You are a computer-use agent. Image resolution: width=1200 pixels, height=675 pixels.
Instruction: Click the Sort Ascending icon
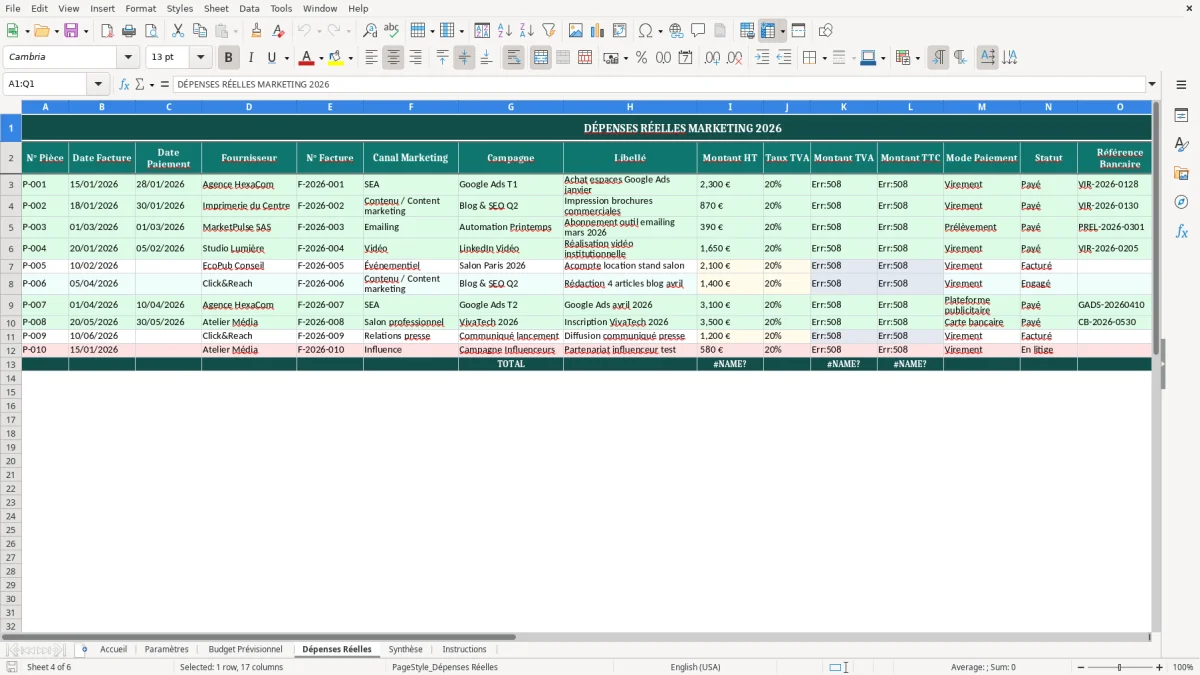click(x=505, y=31)
